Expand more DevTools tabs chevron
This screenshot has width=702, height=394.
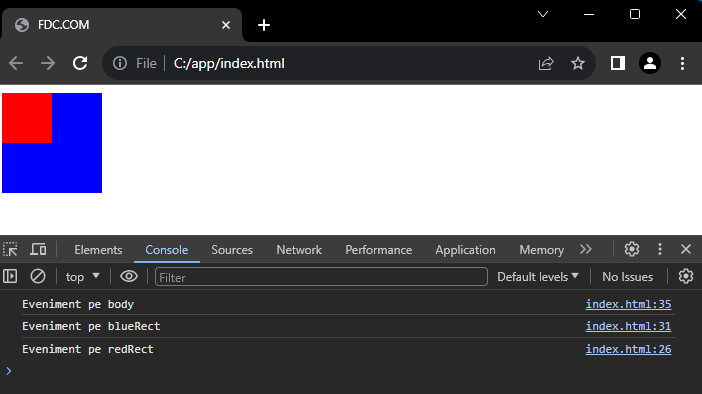586,249
